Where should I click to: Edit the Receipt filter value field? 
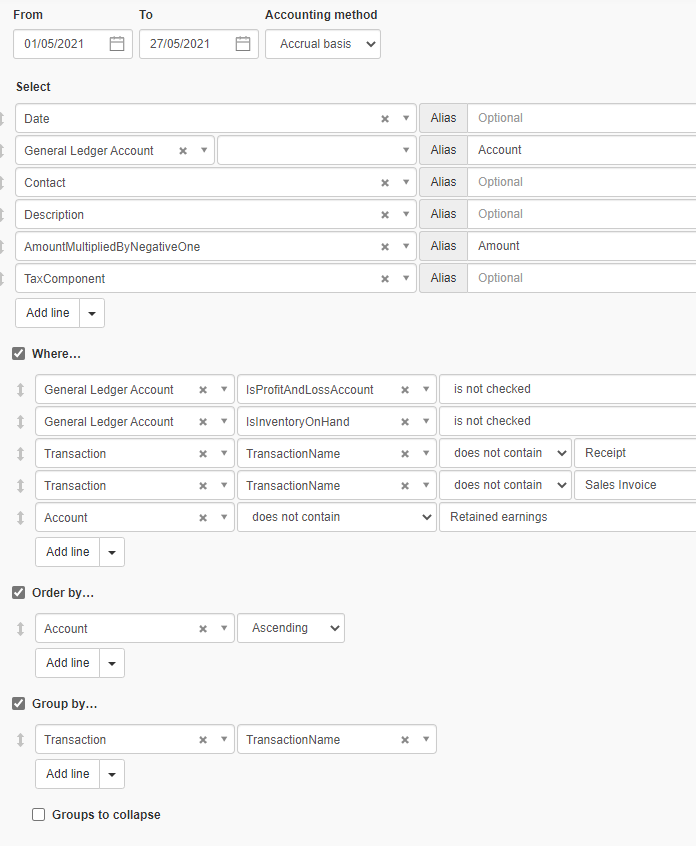pyautogui.click(x=635, y=453)
